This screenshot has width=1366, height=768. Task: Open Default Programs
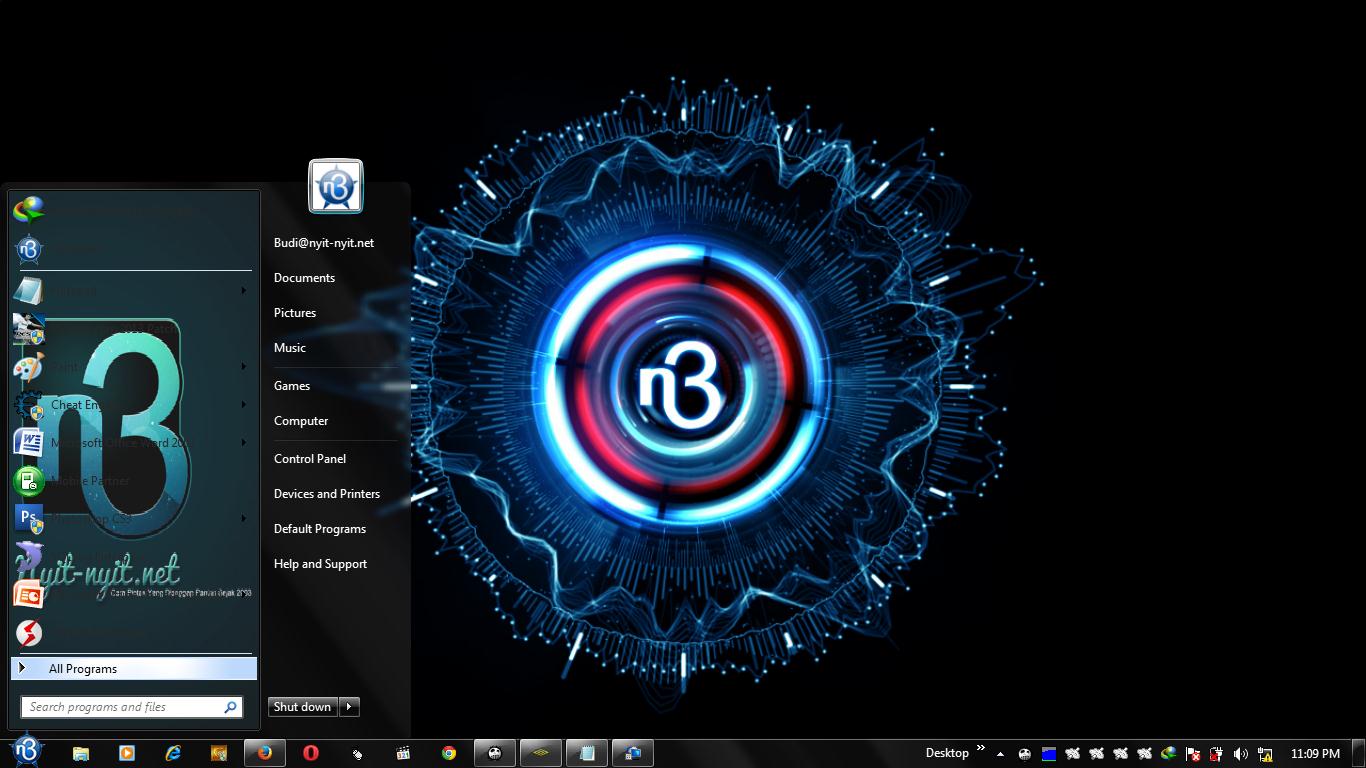tap(320, 529)
